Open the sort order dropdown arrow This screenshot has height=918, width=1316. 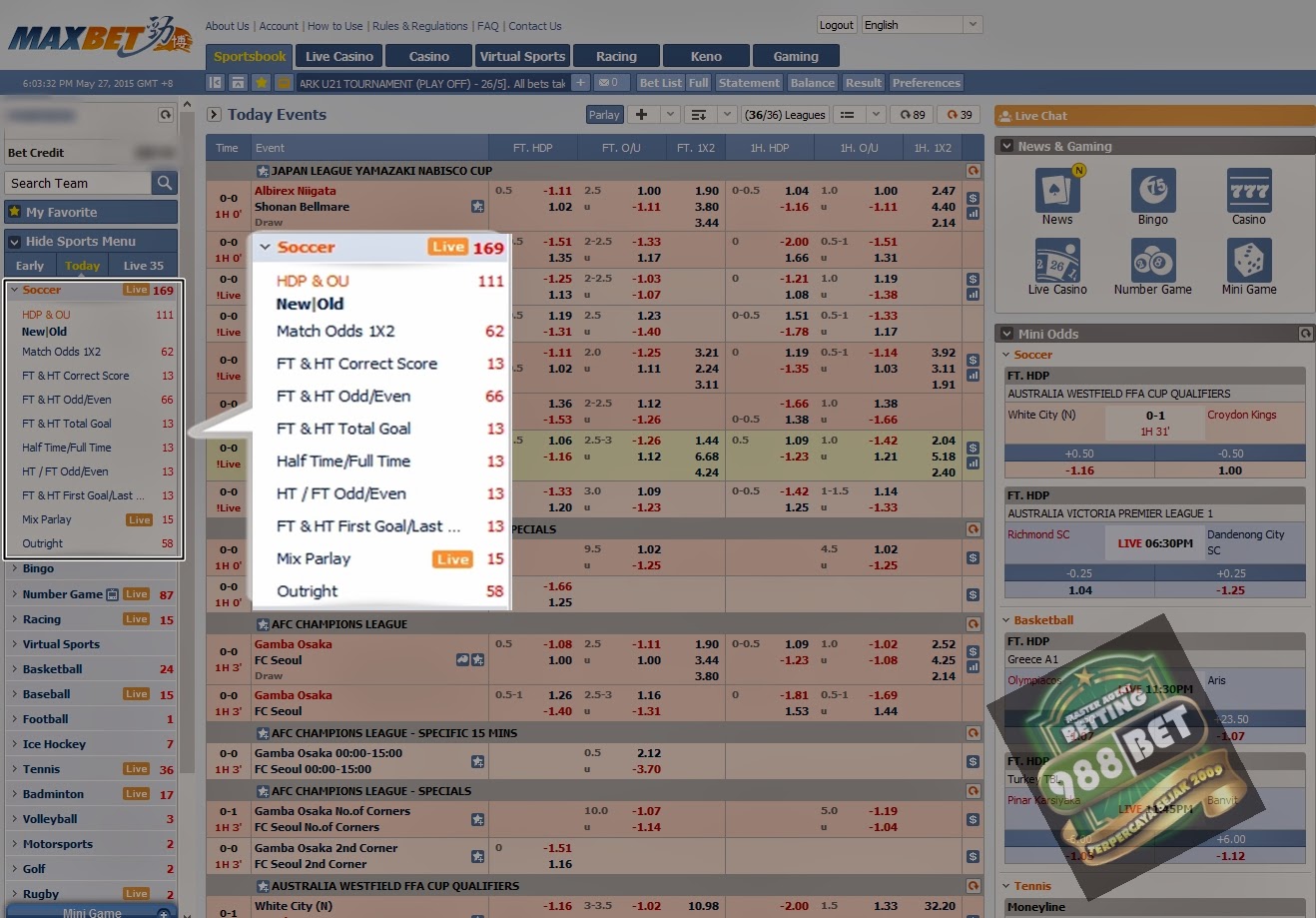tap(727, 114)
